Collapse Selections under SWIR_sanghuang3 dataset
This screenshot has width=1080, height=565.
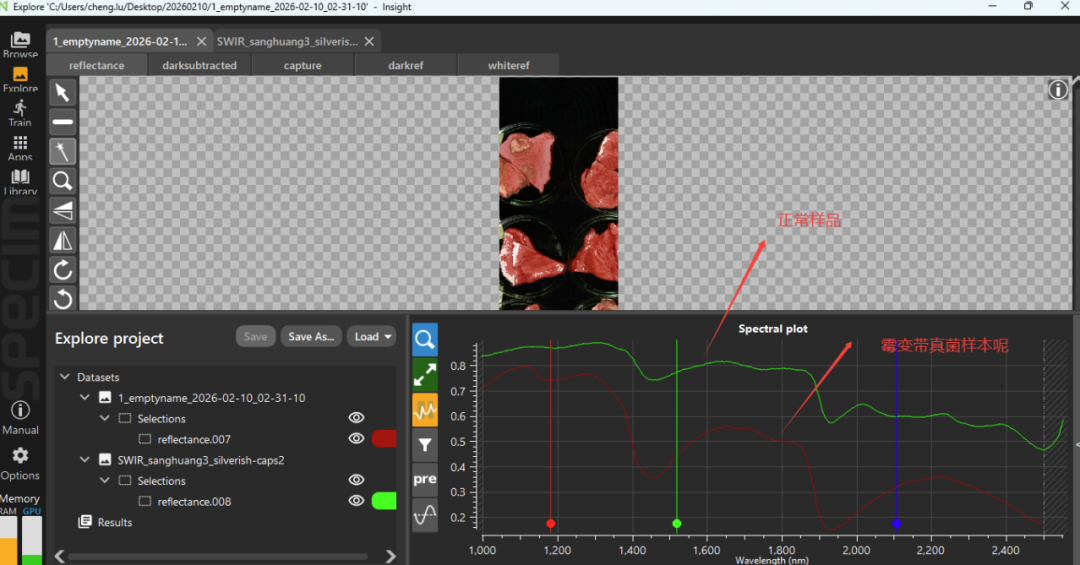pyautogui.click(x=105, y=480)
